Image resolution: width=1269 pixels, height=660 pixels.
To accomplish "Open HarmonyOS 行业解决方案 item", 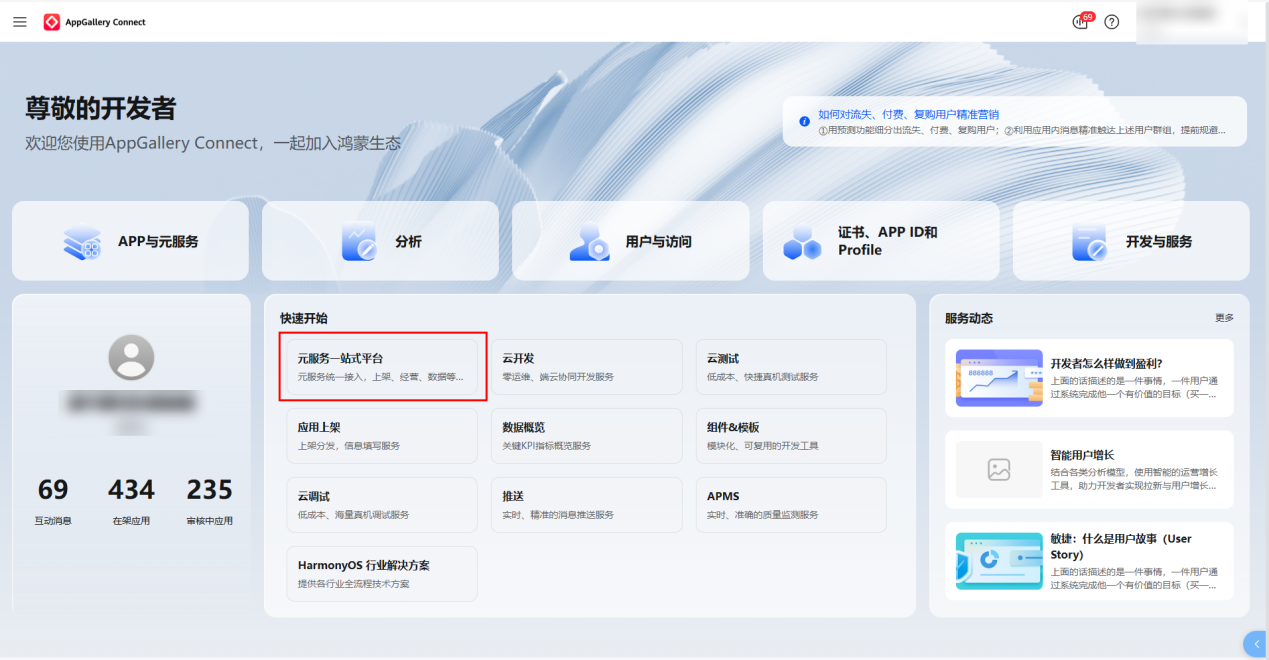I will 382,574.
